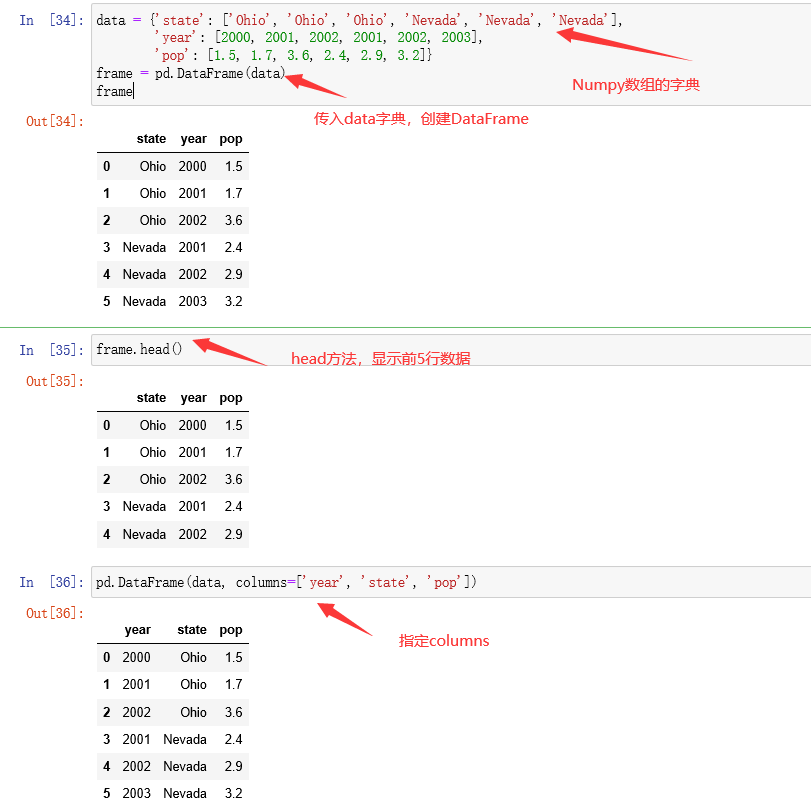Click value 3.2 in Out[34] table
Viewport: 811px width, 805px height.
(x=233, y=301)
